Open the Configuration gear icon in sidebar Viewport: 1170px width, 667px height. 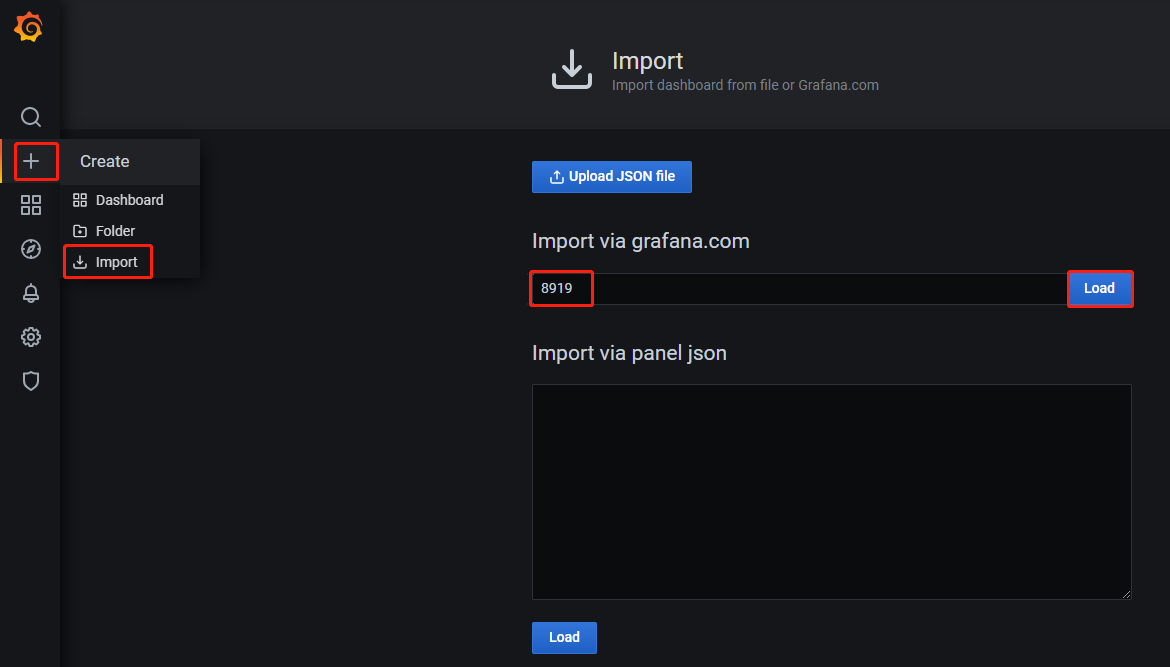31,337
